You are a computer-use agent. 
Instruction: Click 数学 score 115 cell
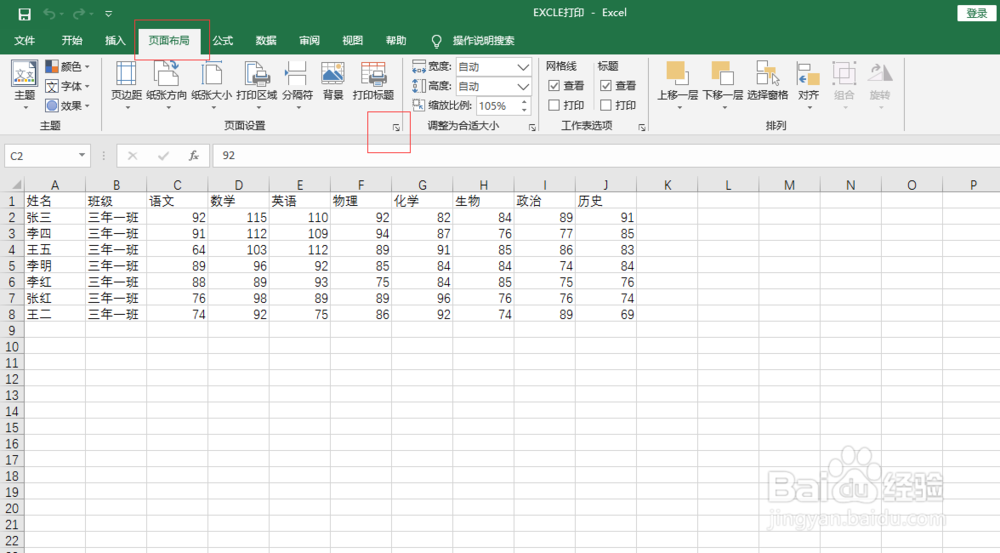(x=239, y=218)
